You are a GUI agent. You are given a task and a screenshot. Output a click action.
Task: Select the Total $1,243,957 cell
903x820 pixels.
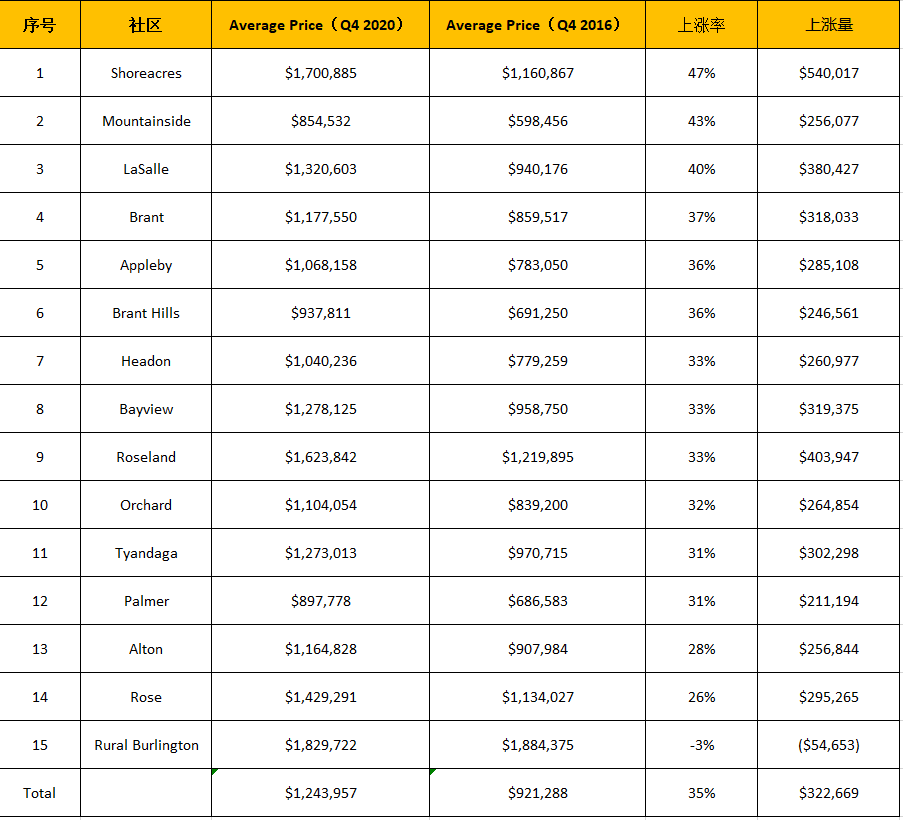(320, 793)
